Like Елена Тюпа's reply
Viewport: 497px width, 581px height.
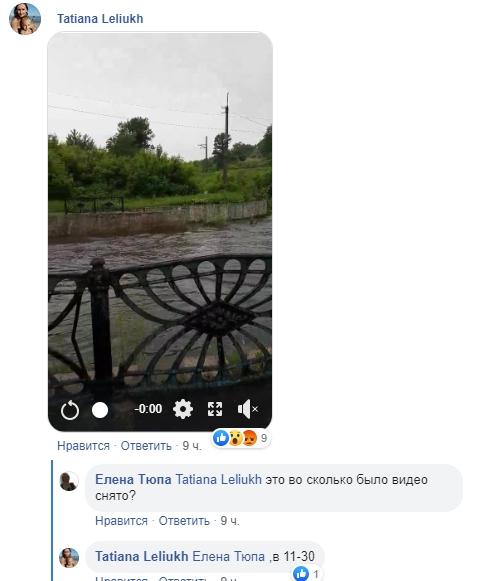point(121,521)
